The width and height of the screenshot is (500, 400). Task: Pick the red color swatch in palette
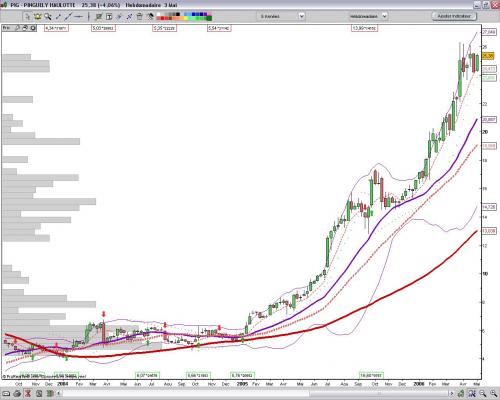coord(162,18)
